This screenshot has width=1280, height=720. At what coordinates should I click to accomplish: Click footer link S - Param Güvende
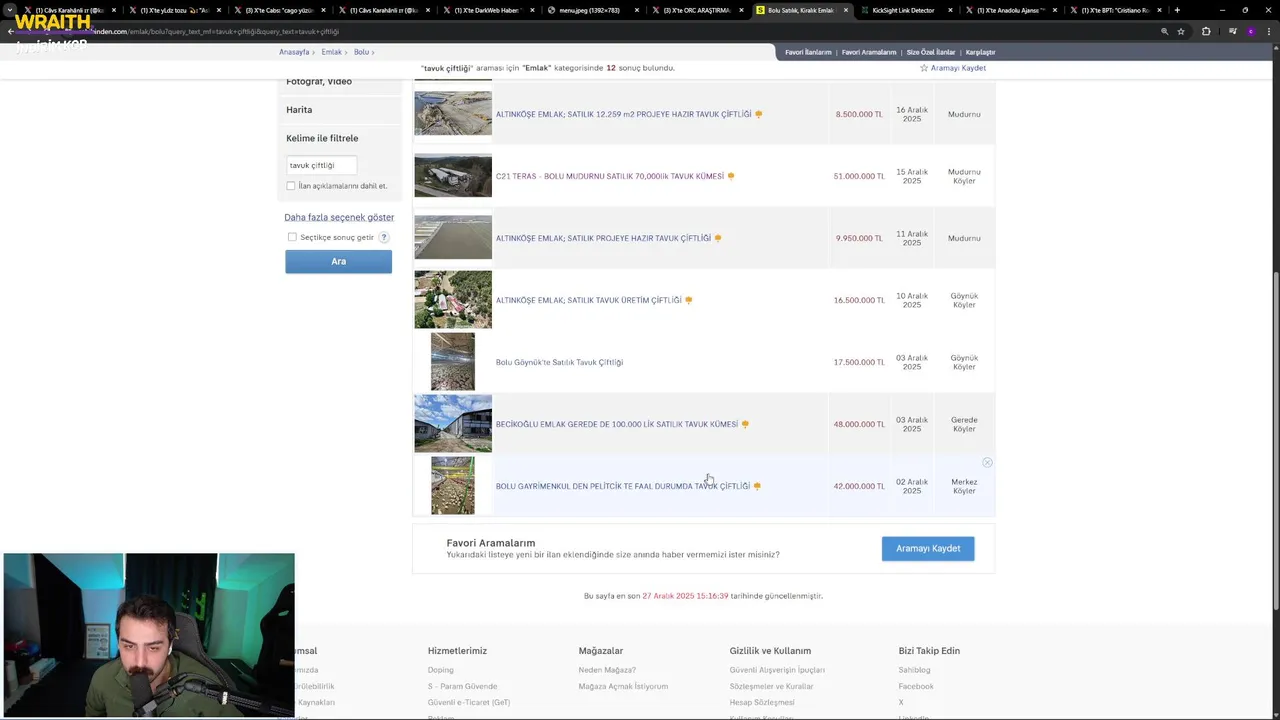(462, 686)
